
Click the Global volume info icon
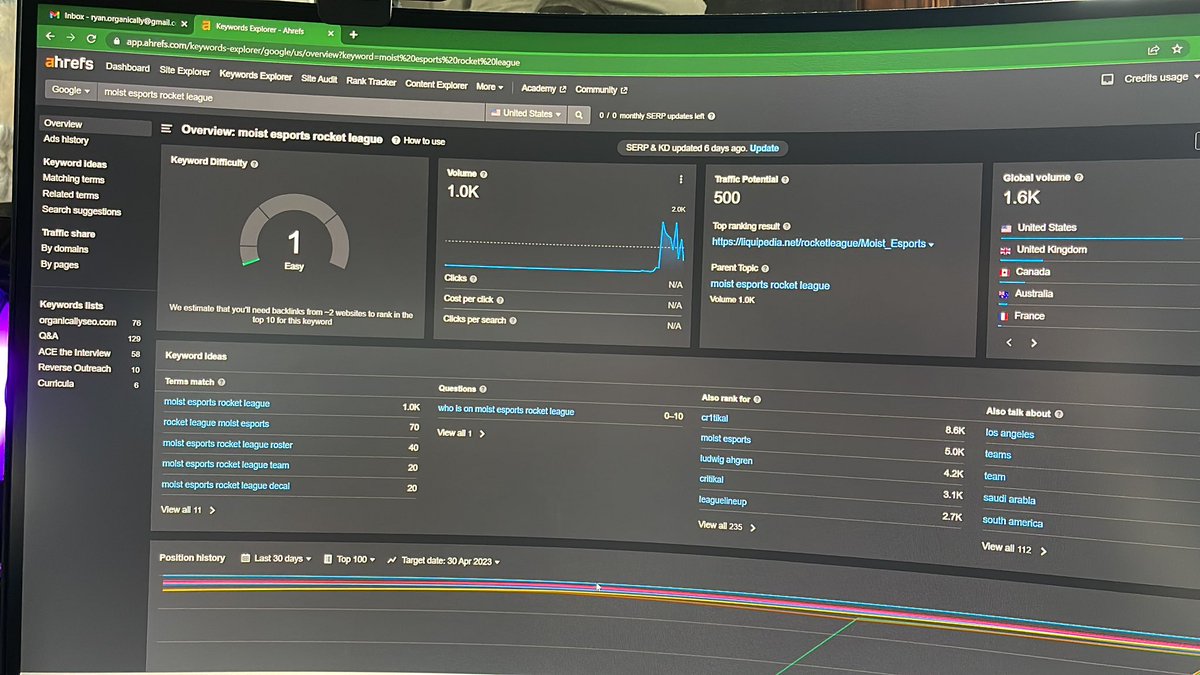(1079, 178)
